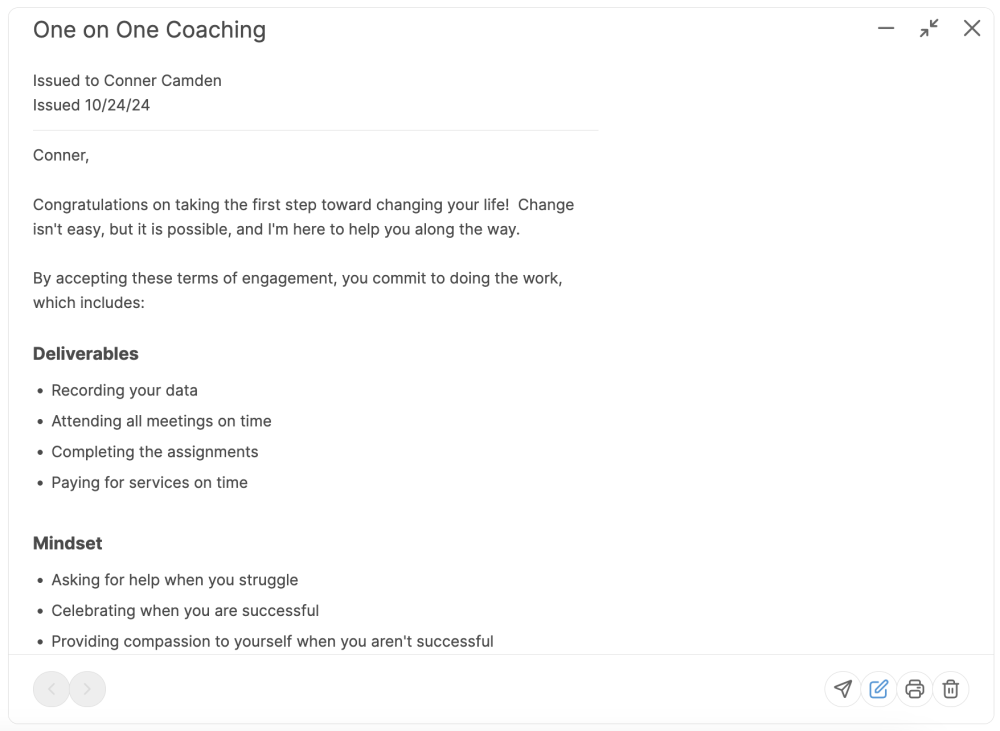Viewport: 1000px width, 731px height.
Task: Shrink the panel with the inward arrows icon
Action: pyautogui.click(x=929, y=28)
